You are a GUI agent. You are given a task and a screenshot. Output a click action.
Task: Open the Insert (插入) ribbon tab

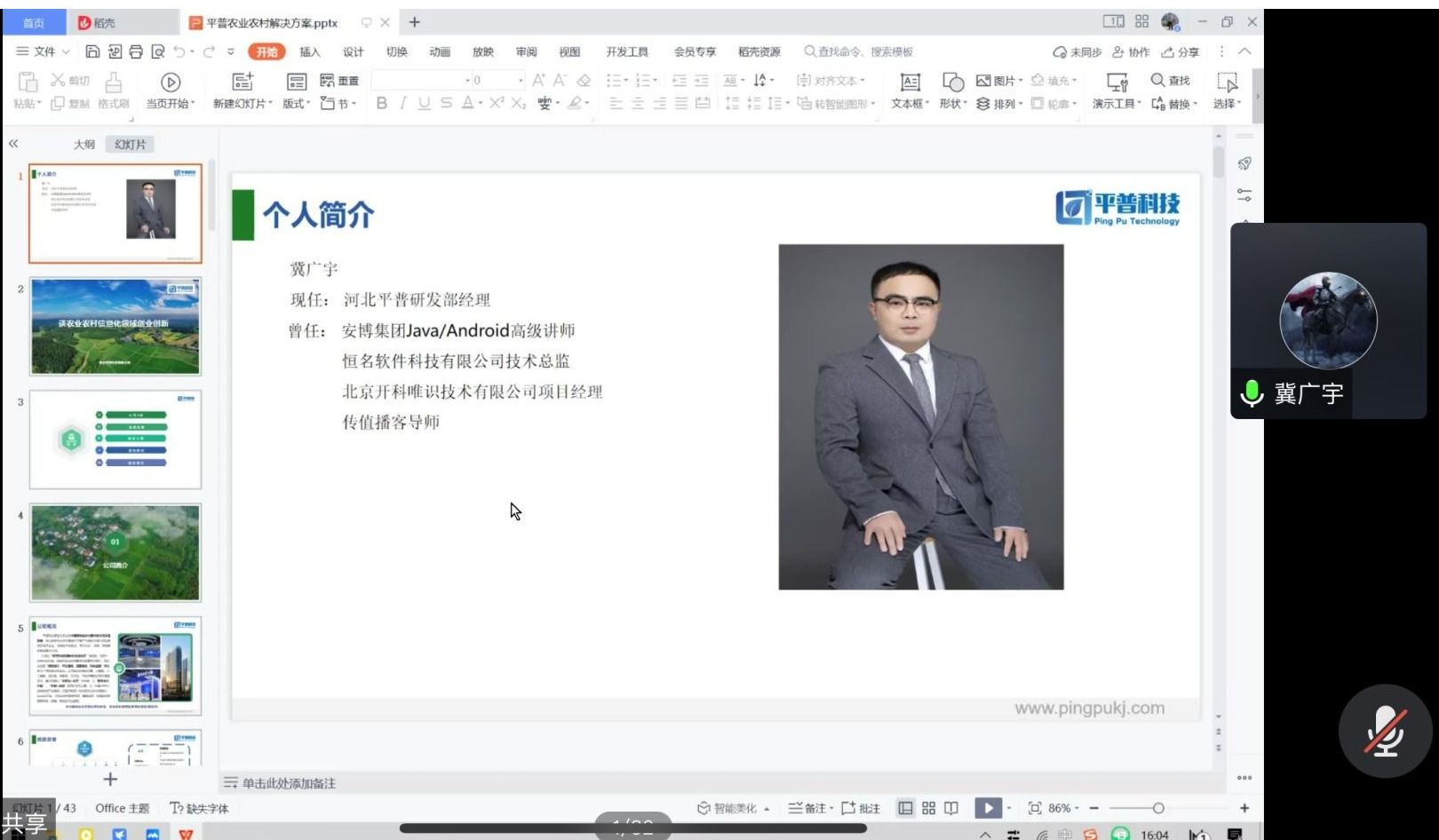click(x=309, y=52)
